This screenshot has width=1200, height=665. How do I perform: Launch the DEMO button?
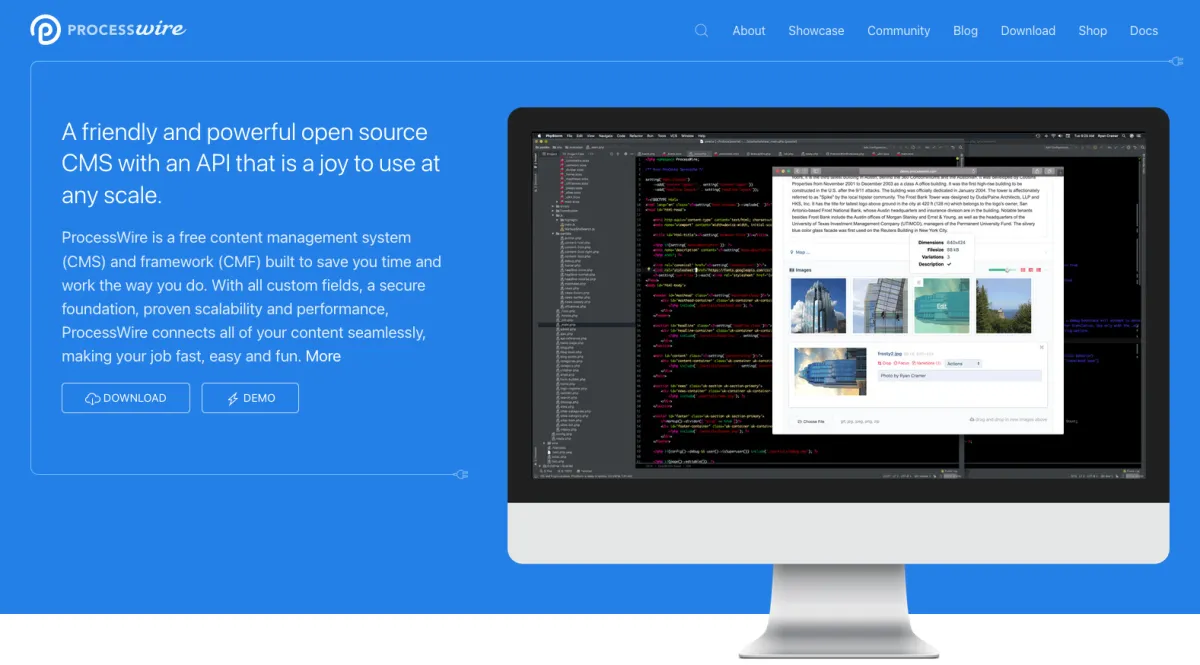250,398
